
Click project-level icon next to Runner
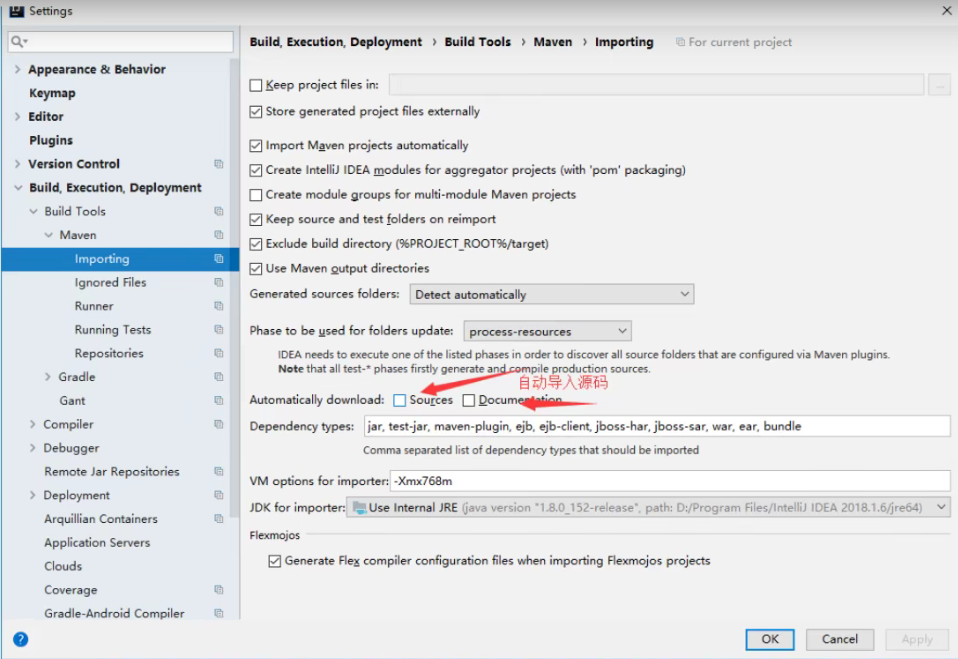coord(218,305)
